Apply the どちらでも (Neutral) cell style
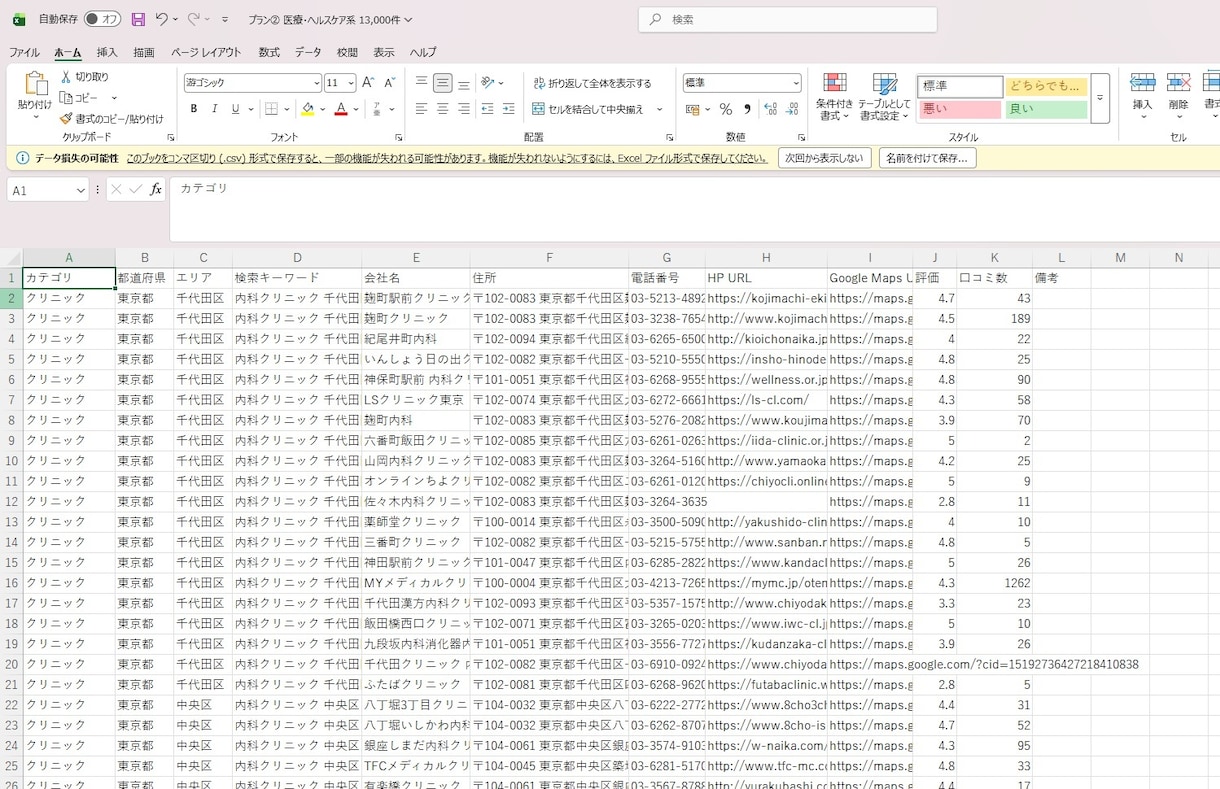 [x=1046, y=86]
